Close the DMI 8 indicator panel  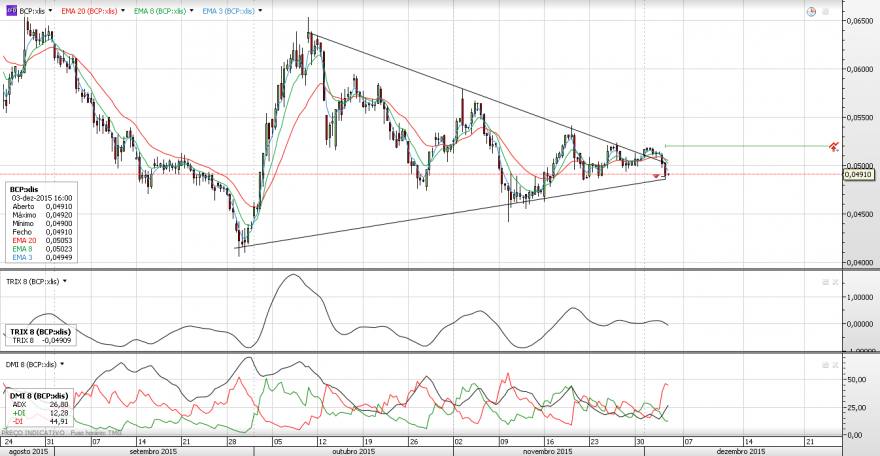[x=835, y=365]
